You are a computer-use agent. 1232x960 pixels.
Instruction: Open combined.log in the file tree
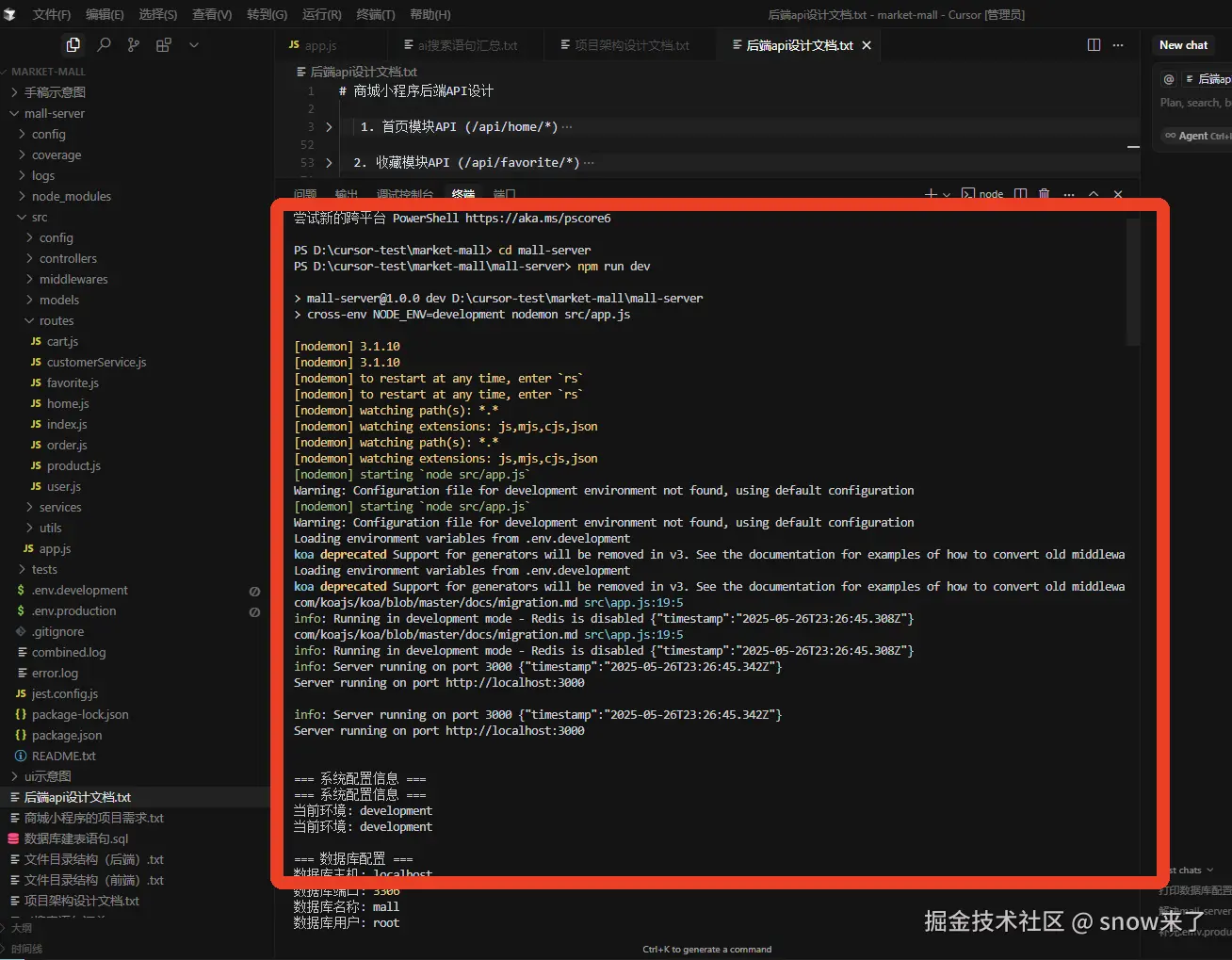coord(69,653)
